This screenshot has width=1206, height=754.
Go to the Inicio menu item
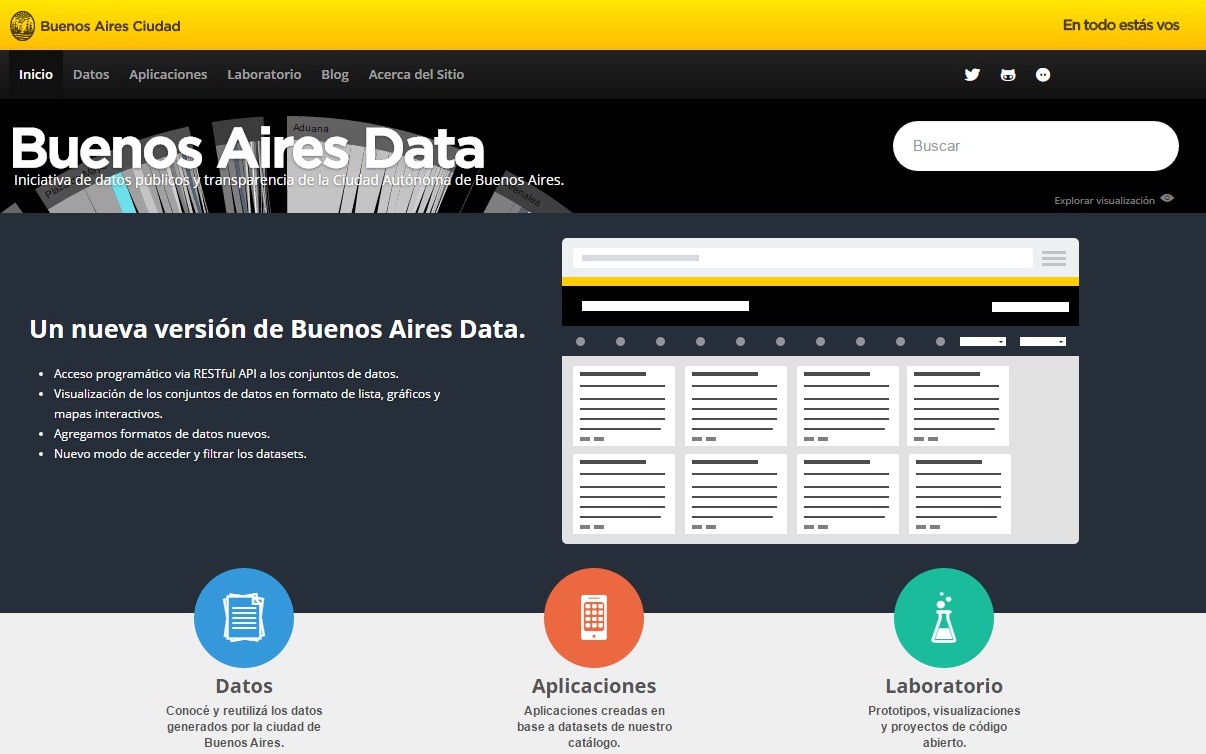click(x=36, y=75)
